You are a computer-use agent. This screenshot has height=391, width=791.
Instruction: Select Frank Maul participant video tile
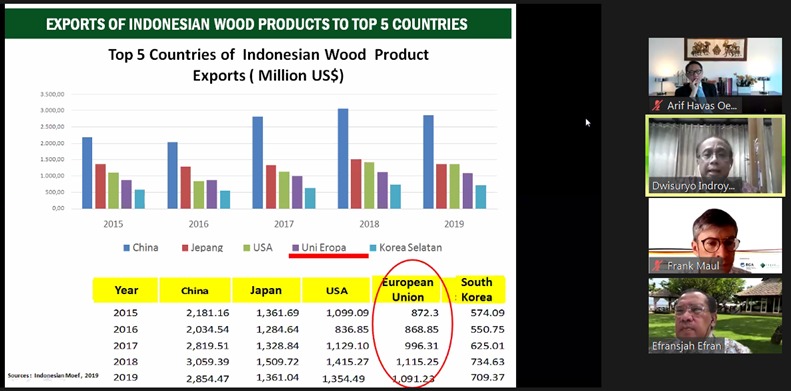point(715,236)
